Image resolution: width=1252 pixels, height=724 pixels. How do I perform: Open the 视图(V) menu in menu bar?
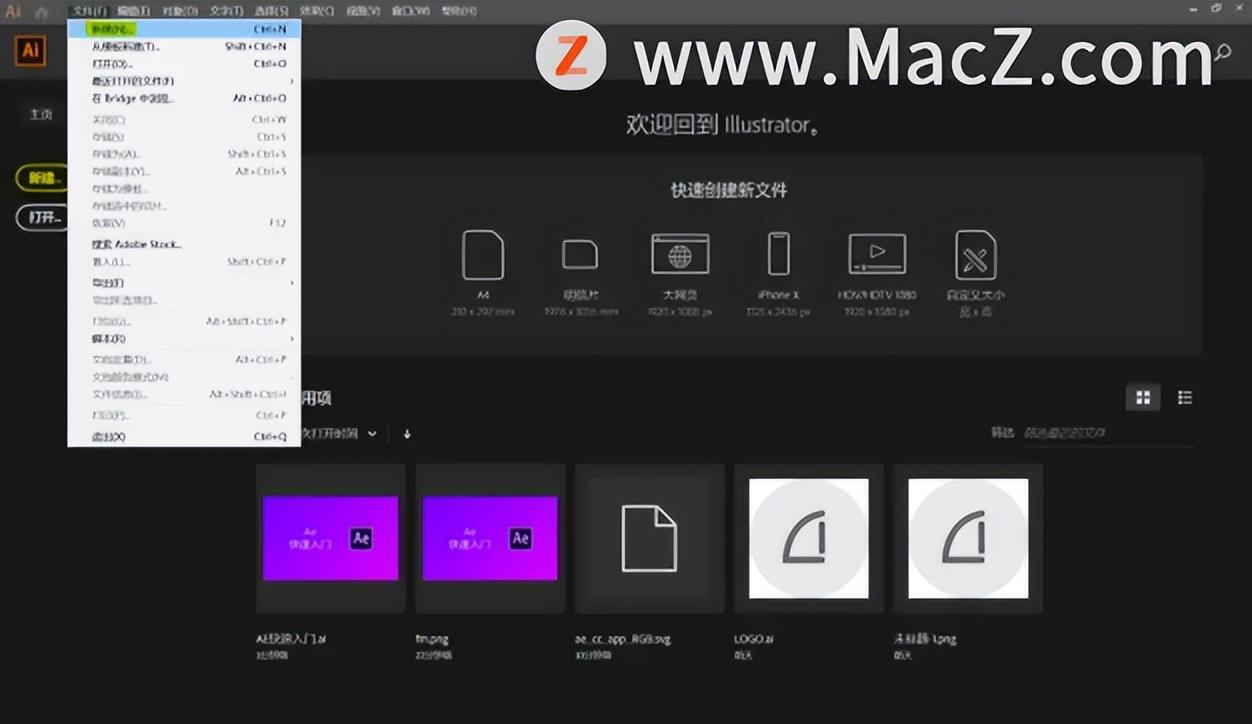(364, 11)
